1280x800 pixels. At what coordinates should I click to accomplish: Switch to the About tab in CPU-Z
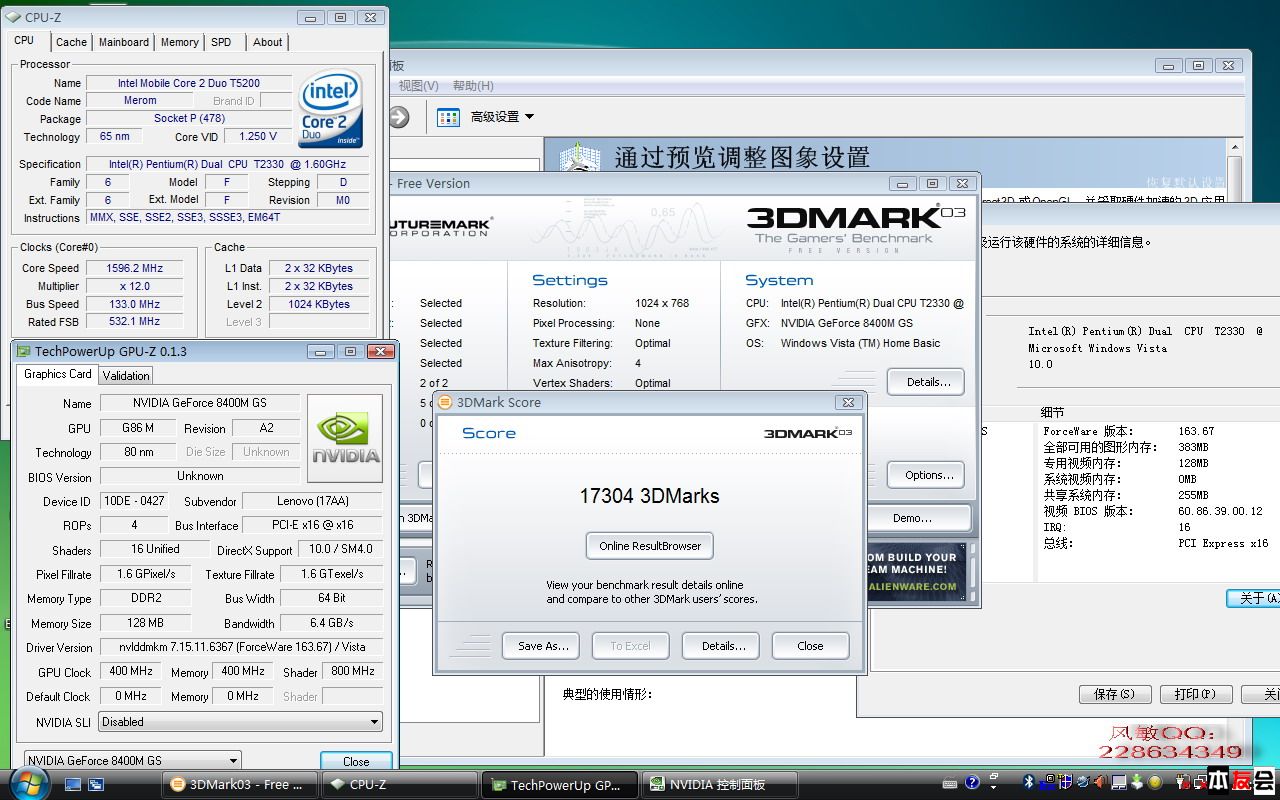click(x=267, y=42)
